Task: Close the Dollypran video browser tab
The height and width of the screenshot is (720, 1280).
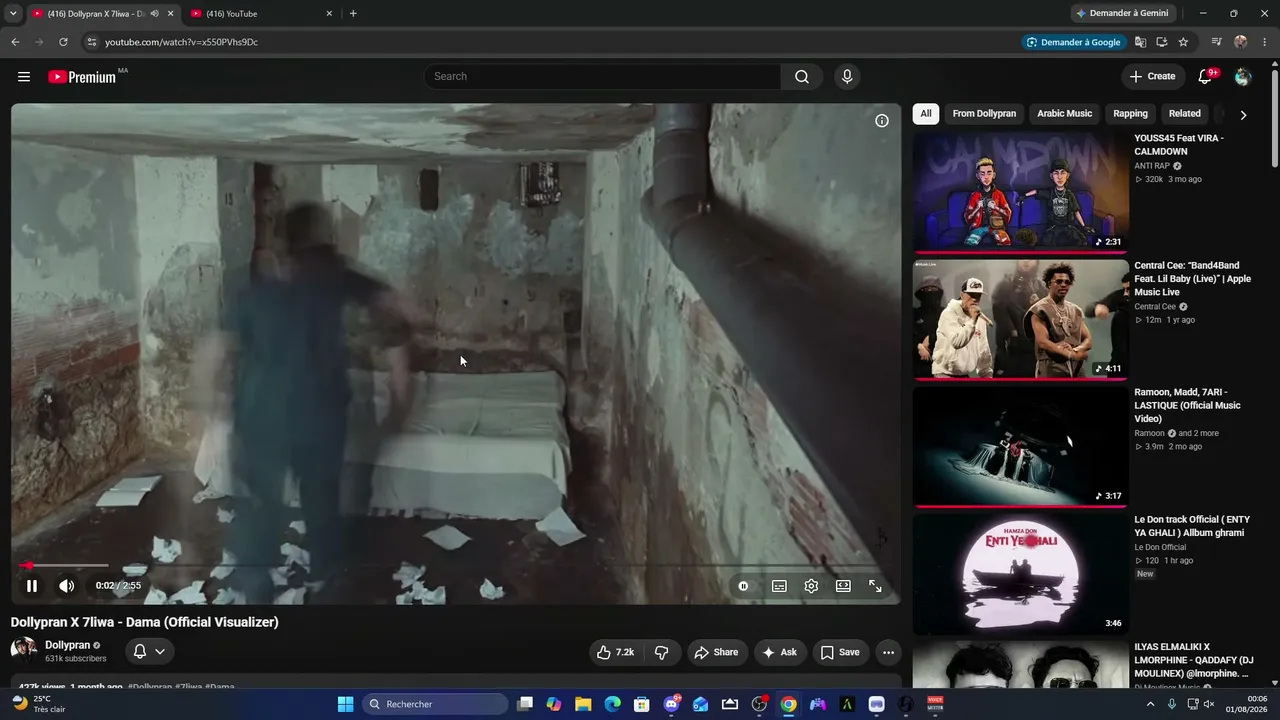Action: coord(170,14)
